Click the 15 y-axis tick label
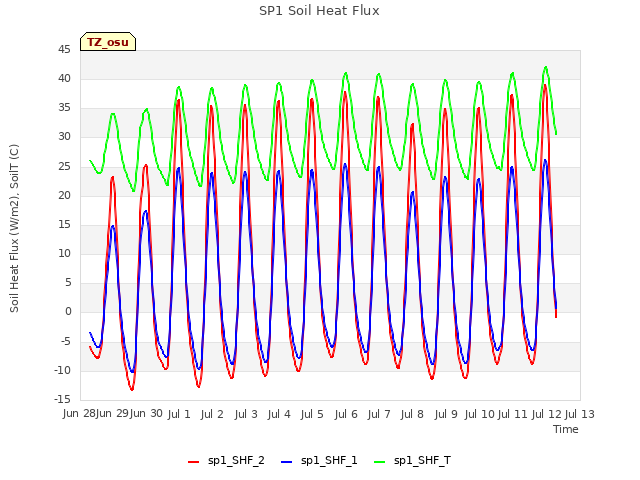This screenshot has height=480, width=640. tap(64, 224)
